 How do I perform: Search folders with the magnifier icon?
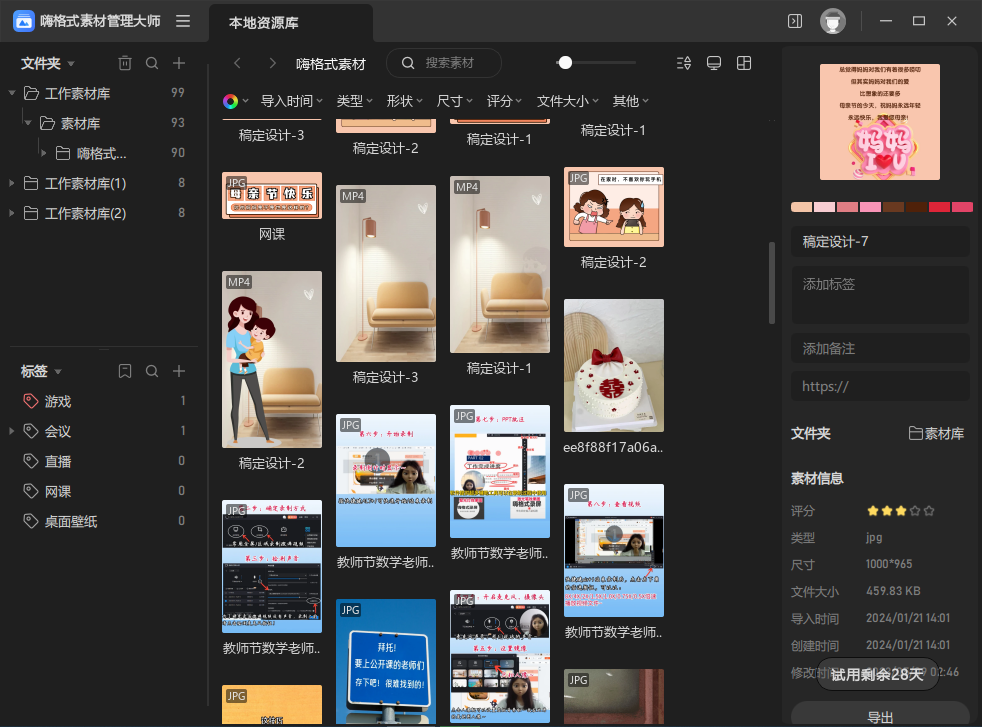(x=152, y=63)
